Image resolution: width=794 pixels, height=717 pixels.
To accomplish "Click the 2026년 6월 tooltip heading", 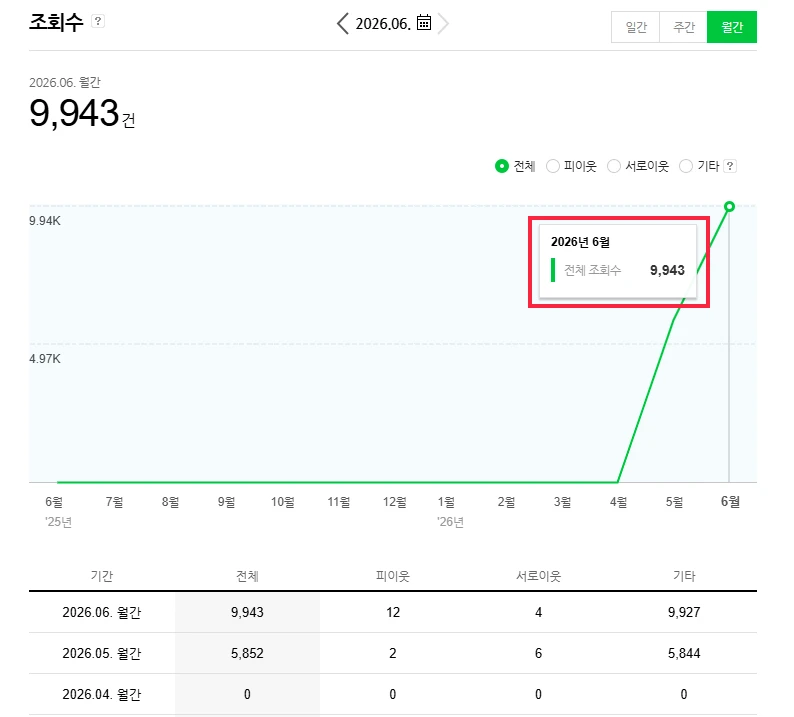I will tap(580, 242).
